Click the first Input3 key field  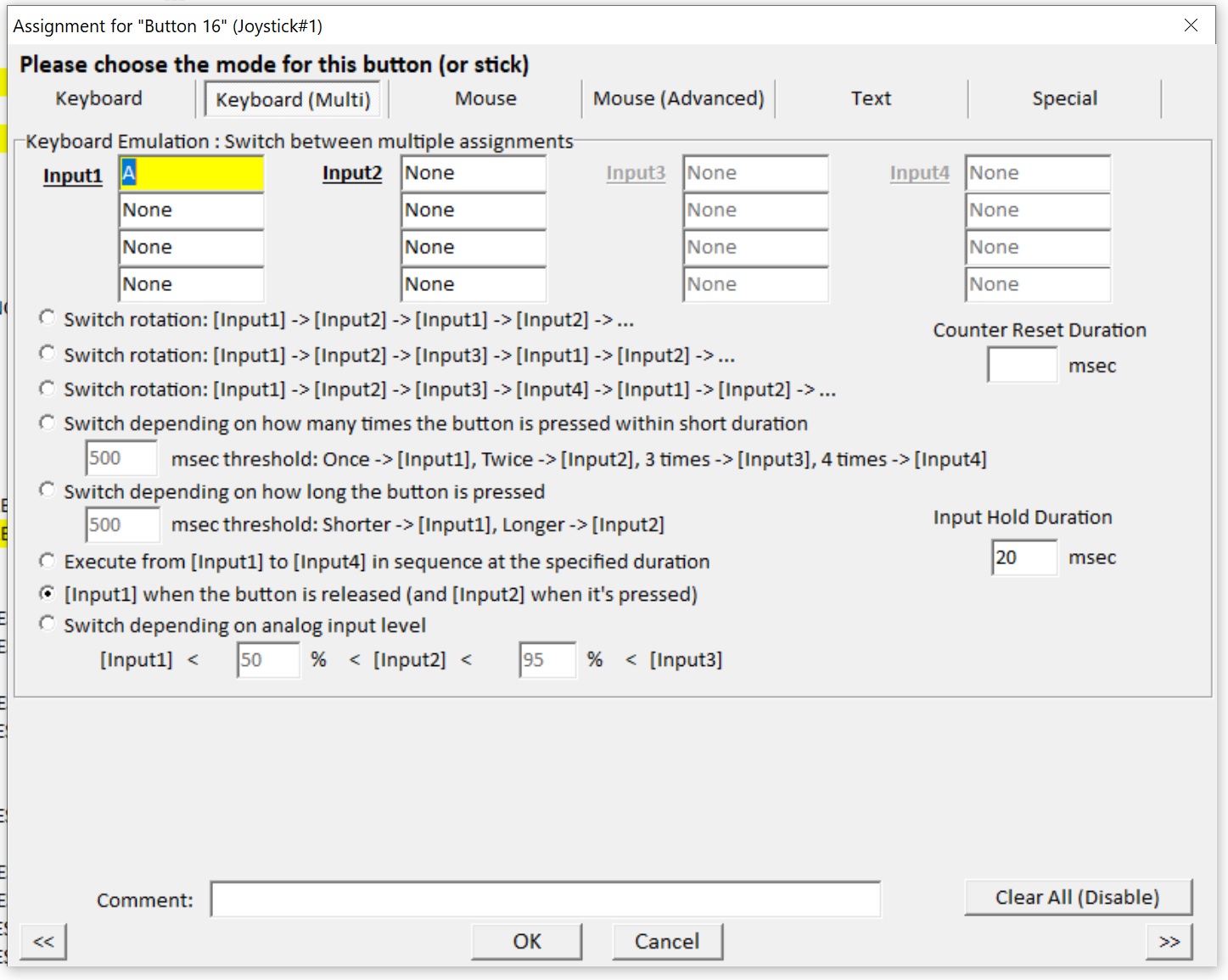point(756,173)
